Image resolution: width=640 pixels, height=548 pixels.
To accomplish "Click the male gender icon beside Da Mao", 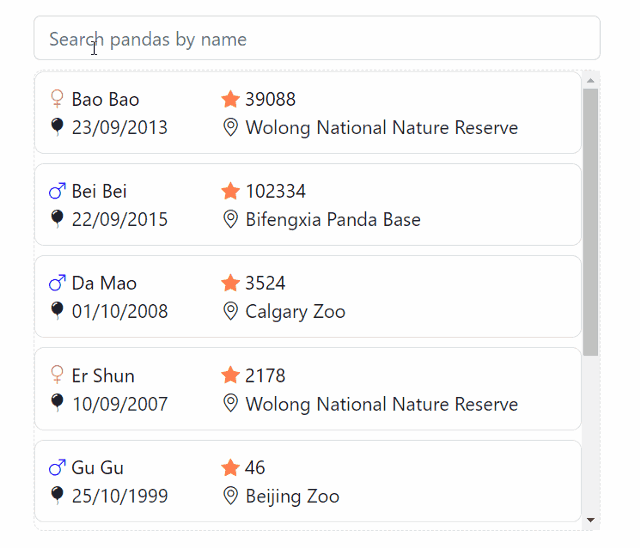I will point(57,283).
